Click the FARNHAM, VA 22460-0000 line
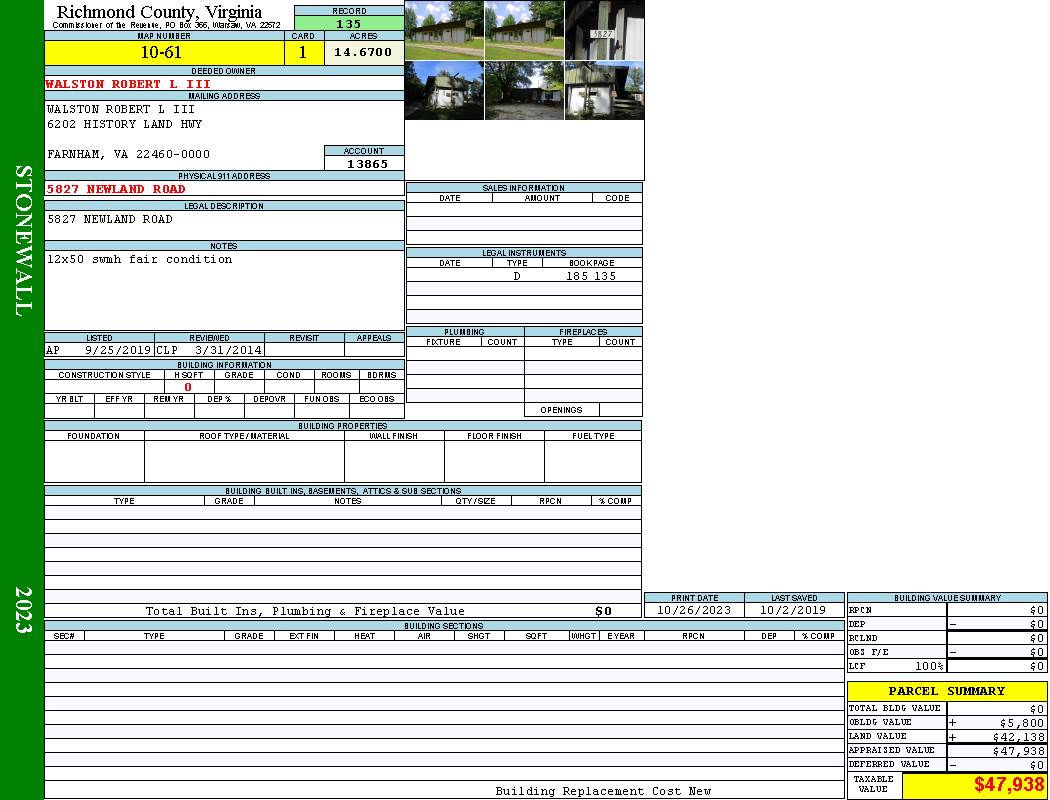This screenshot has width=1050, height=800. pos(129,154)
